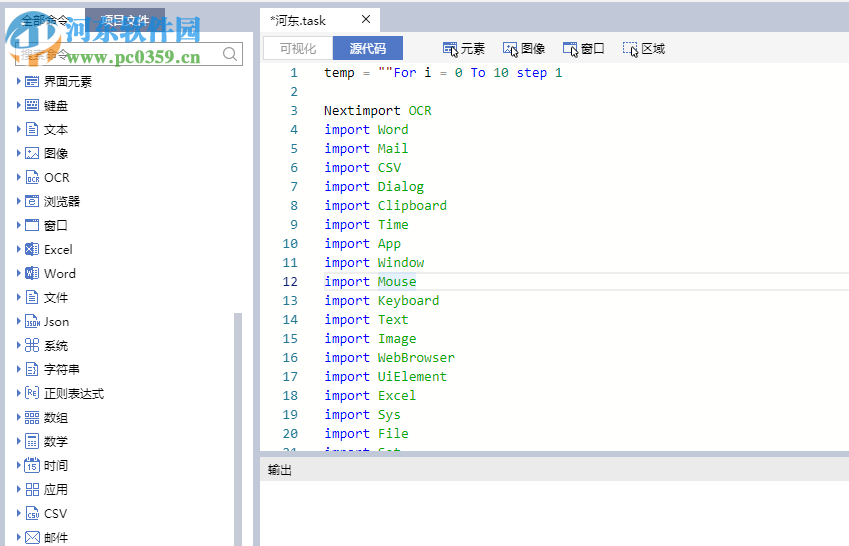Click the keyboard (键盘) category icon
849x546 pixels.
click(32, 105)
